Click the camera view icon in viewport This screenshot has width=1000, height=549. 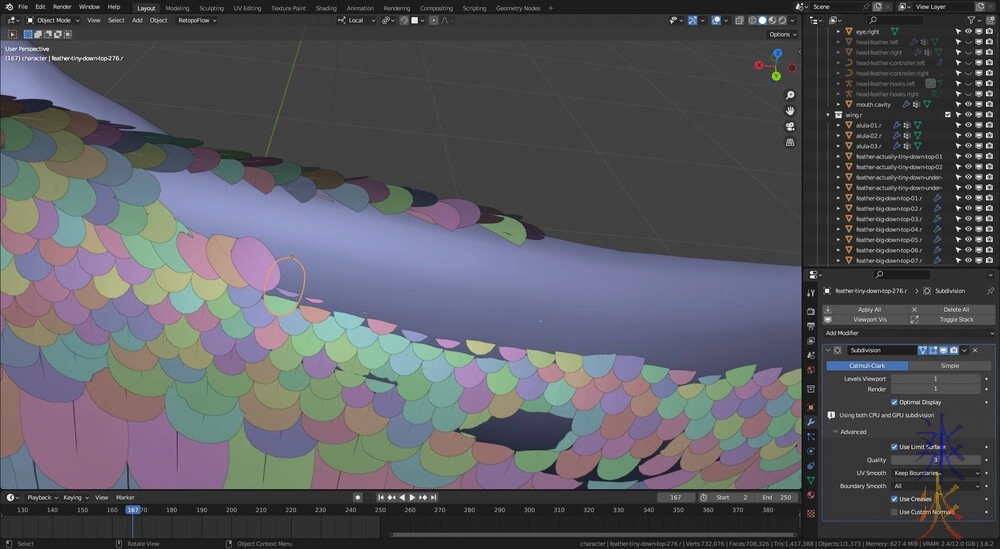click(790, 126)
